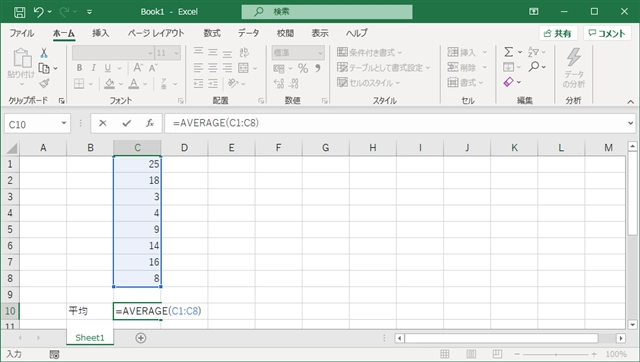Screen dimensions: 640x362
Task: Select the ホーム tab
Action: point(64,33)
